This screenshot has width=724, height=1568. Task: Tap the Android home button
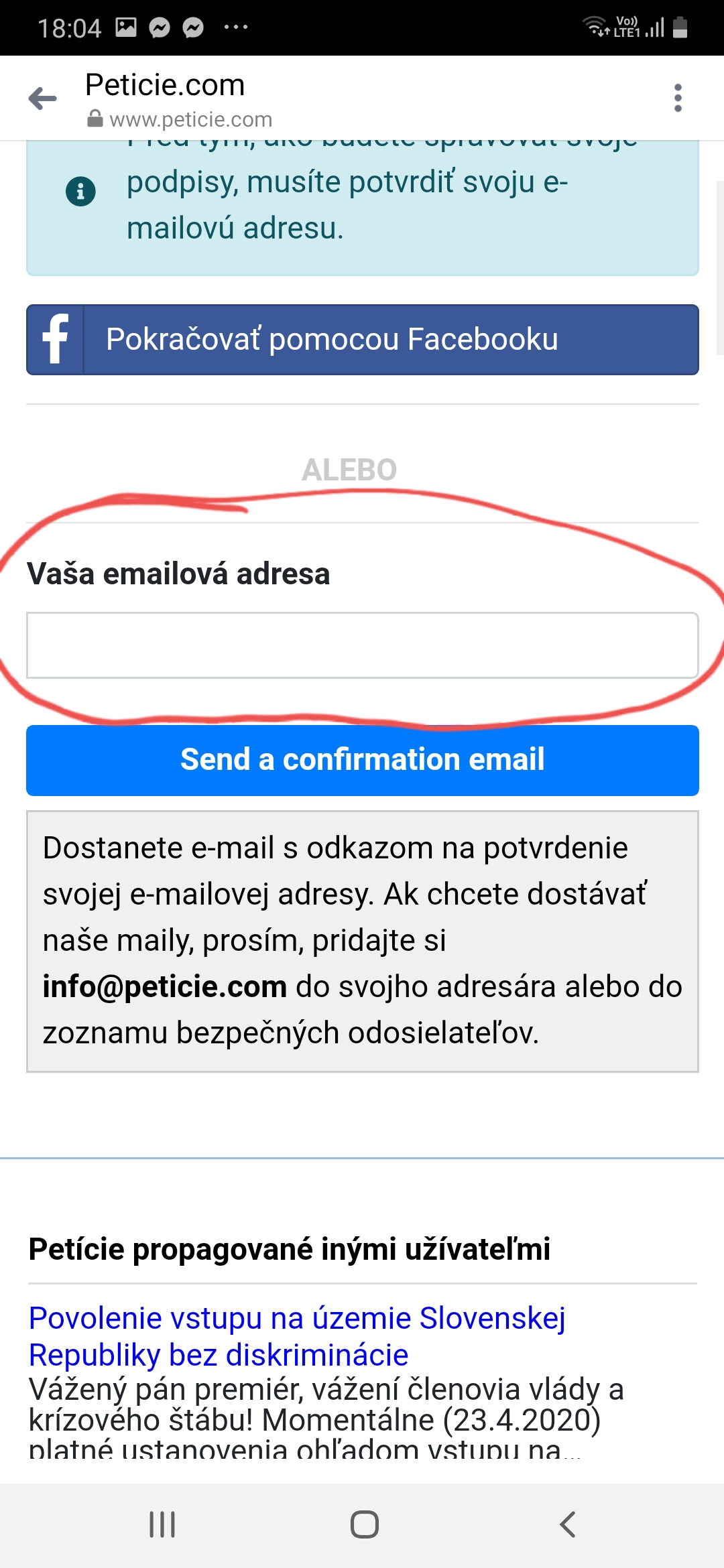[x=365, y=1524]
